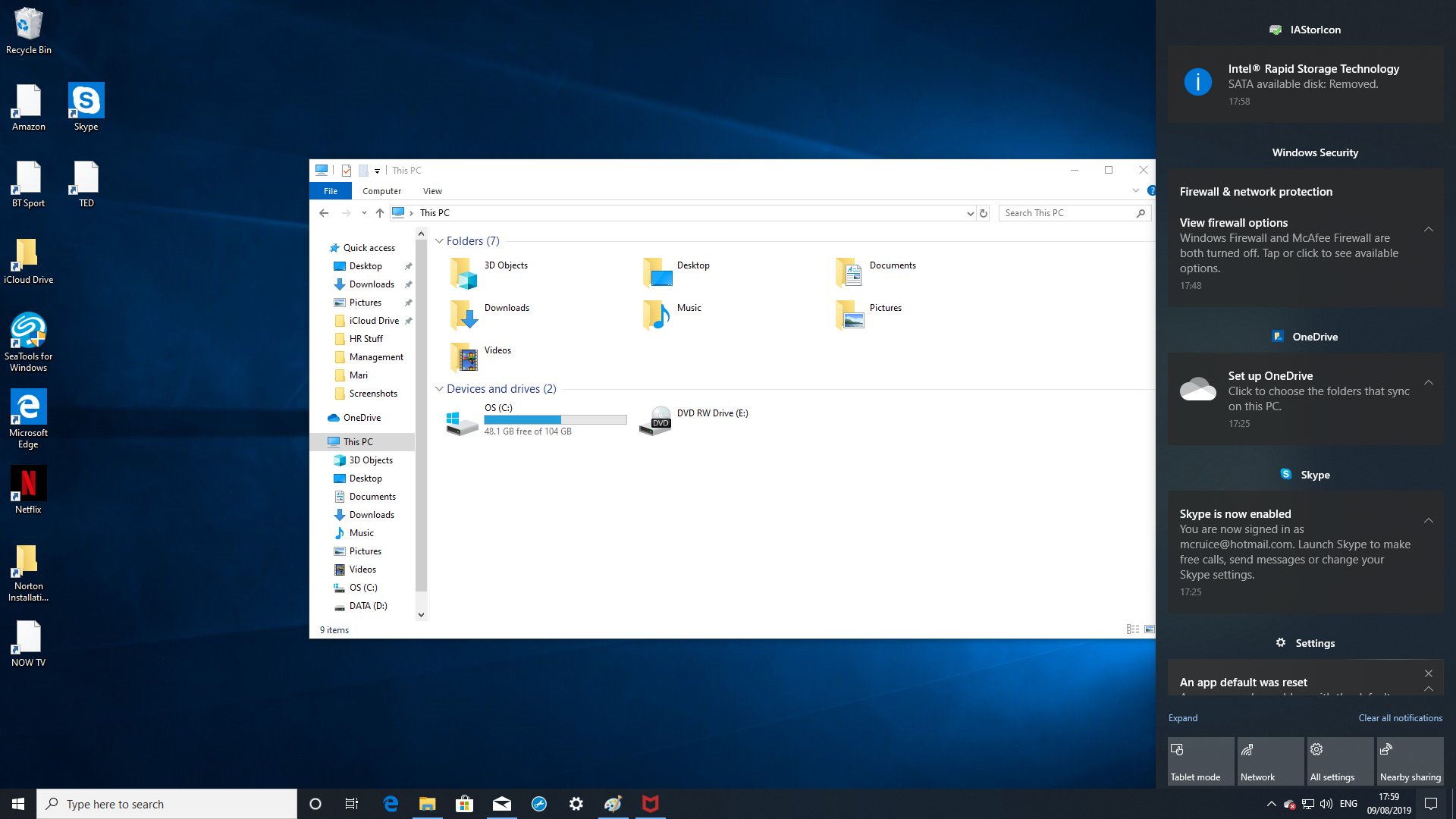Toggle Tablet mode quick action
1456x819 pixels.
[x=1200, y=761]
